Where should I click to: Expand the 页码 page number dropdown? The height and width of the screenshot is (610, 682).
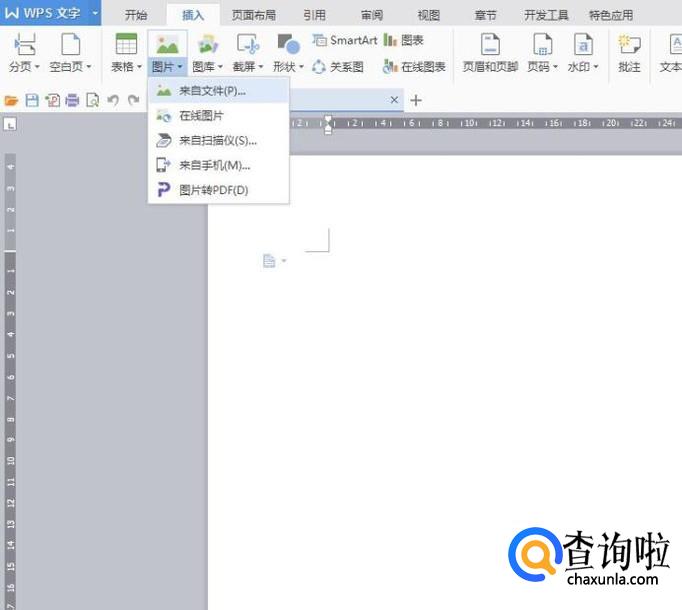(543, 67)
